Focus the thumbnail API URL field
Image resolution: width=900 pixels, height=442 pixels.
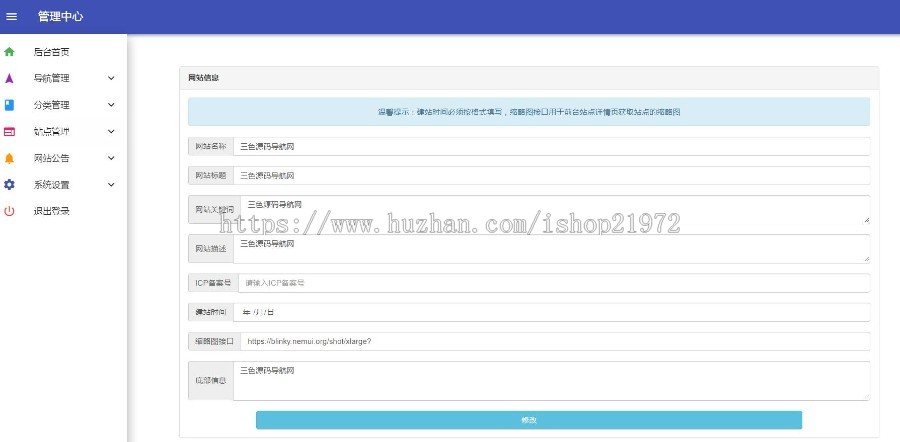[x=555, y=342]
